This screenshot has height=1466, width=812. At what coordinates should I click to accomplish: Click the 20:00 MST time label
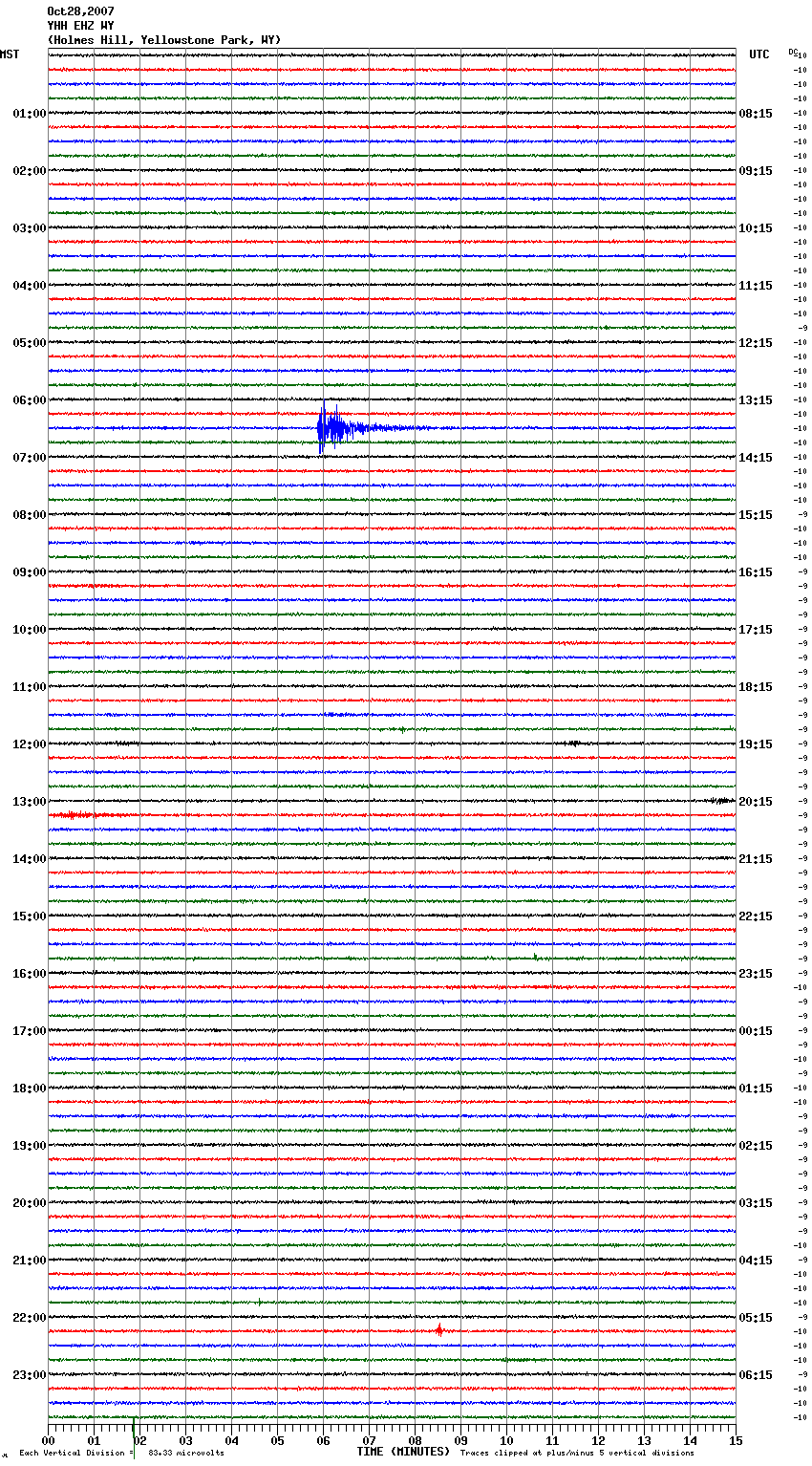[30, 1203]
